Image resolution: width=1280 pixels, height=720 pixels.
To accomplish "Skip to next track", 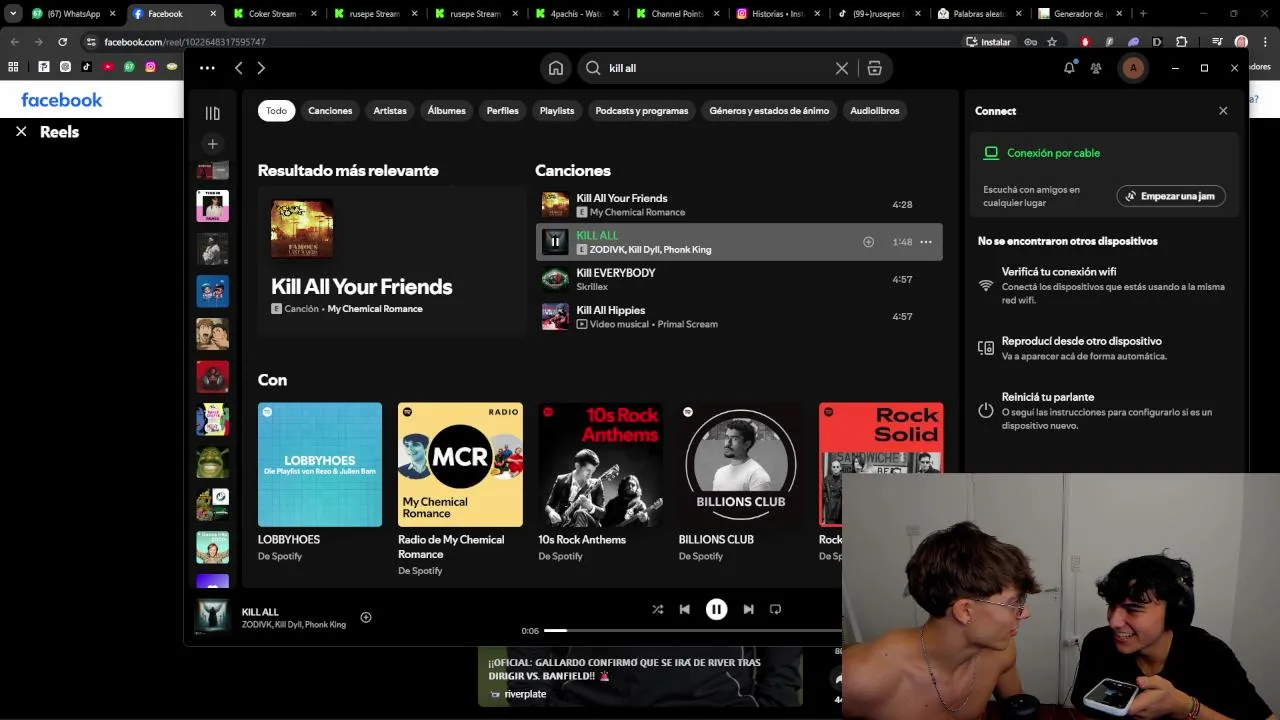I will tap(748, 609).
